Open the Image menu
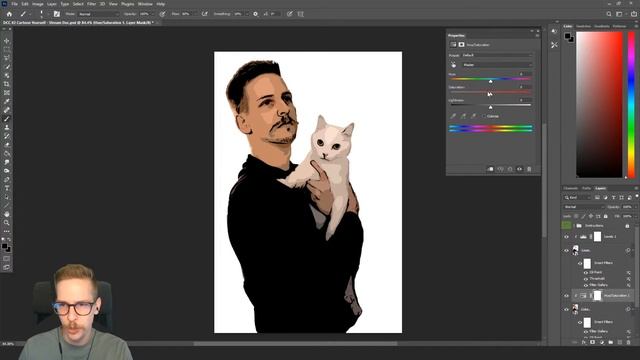Viewport: 640px width, 360px height. tap(38, 4)
